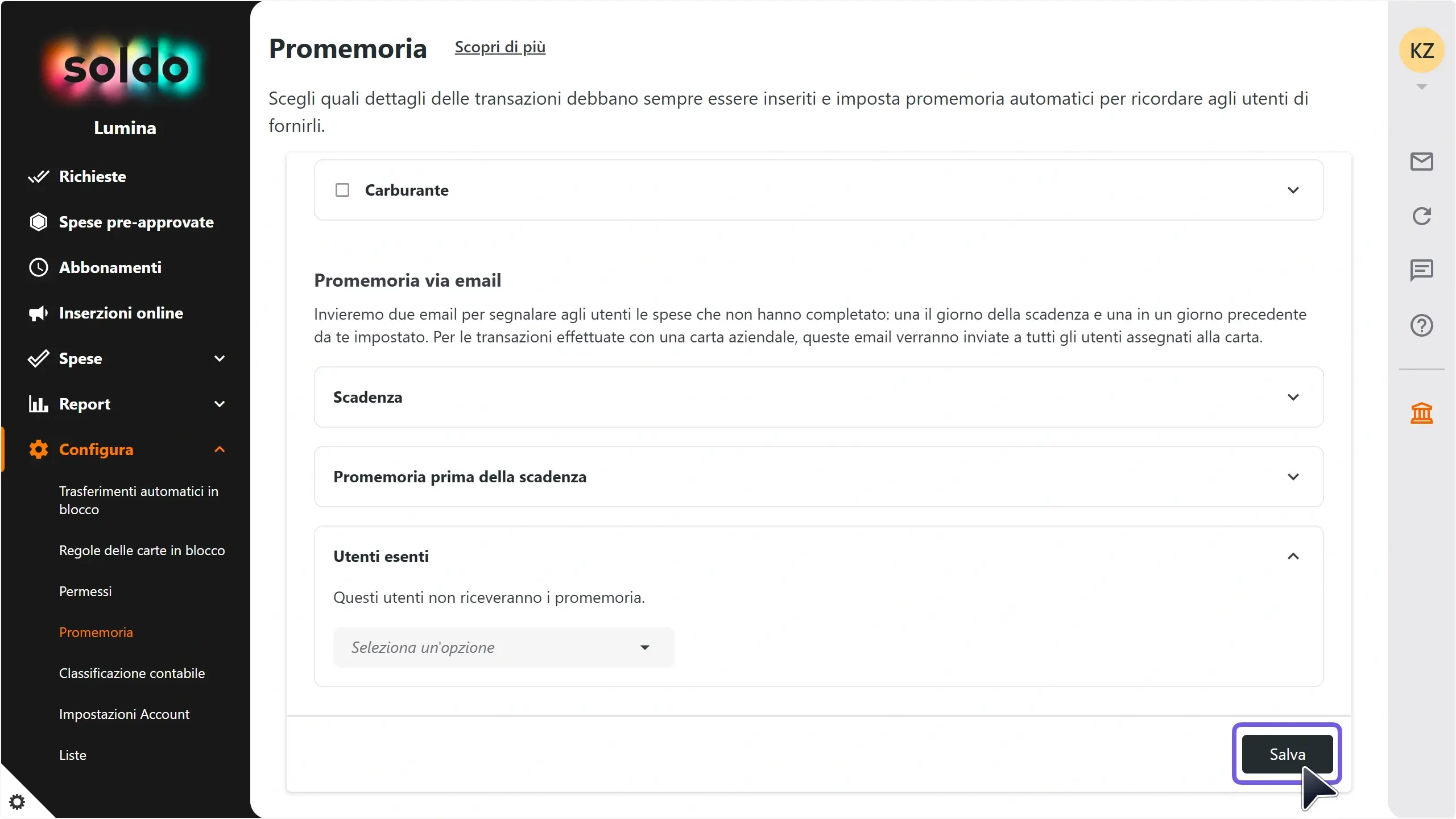Open the Seleziona un'opzione dropdown
Screen dimensions: 1456x819
tap(503, 647)
